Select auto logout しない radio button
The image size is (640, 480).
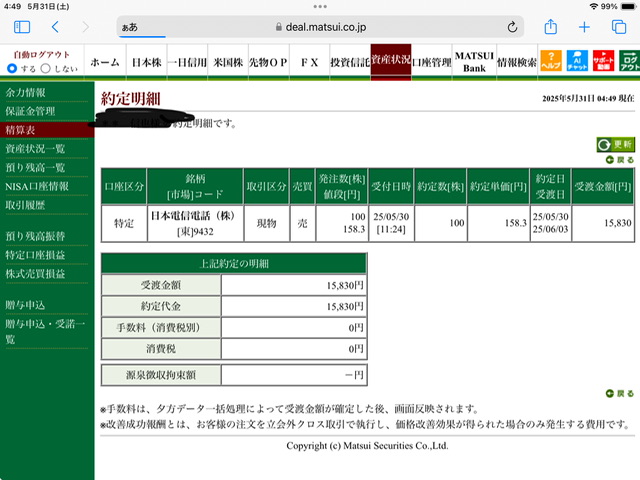[x=46, y=68]
